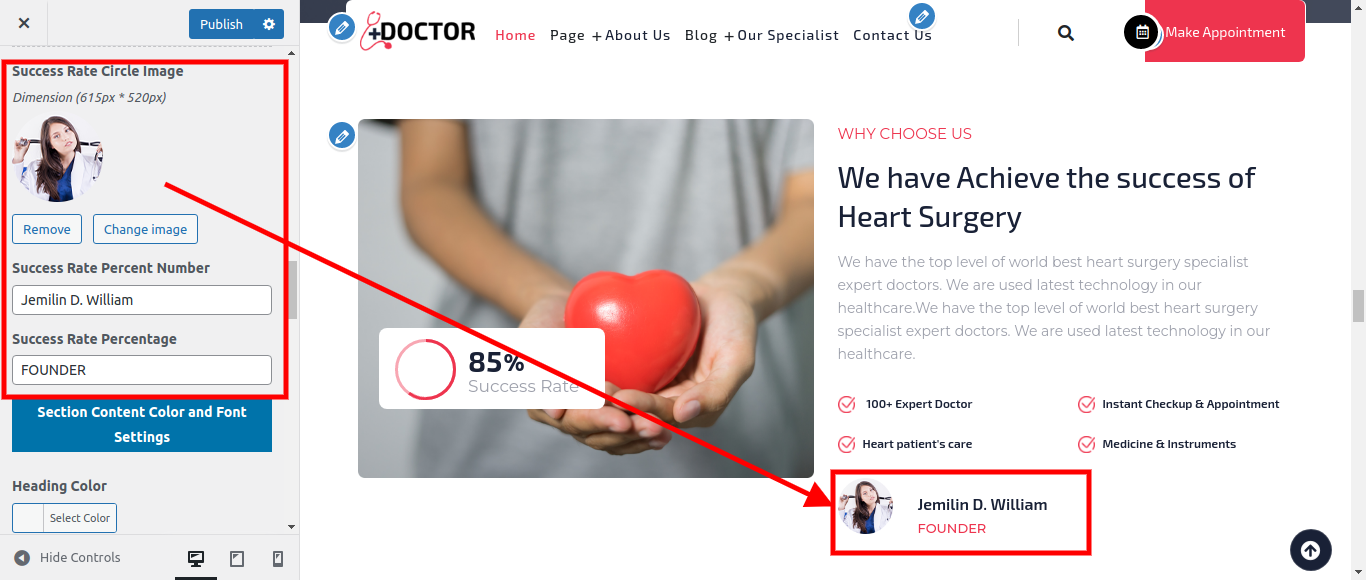Image resolution: width=1366 pixels, height=580 pixels.
Task: Click the edit pencil above Contact Us menu
Action: 922,16
